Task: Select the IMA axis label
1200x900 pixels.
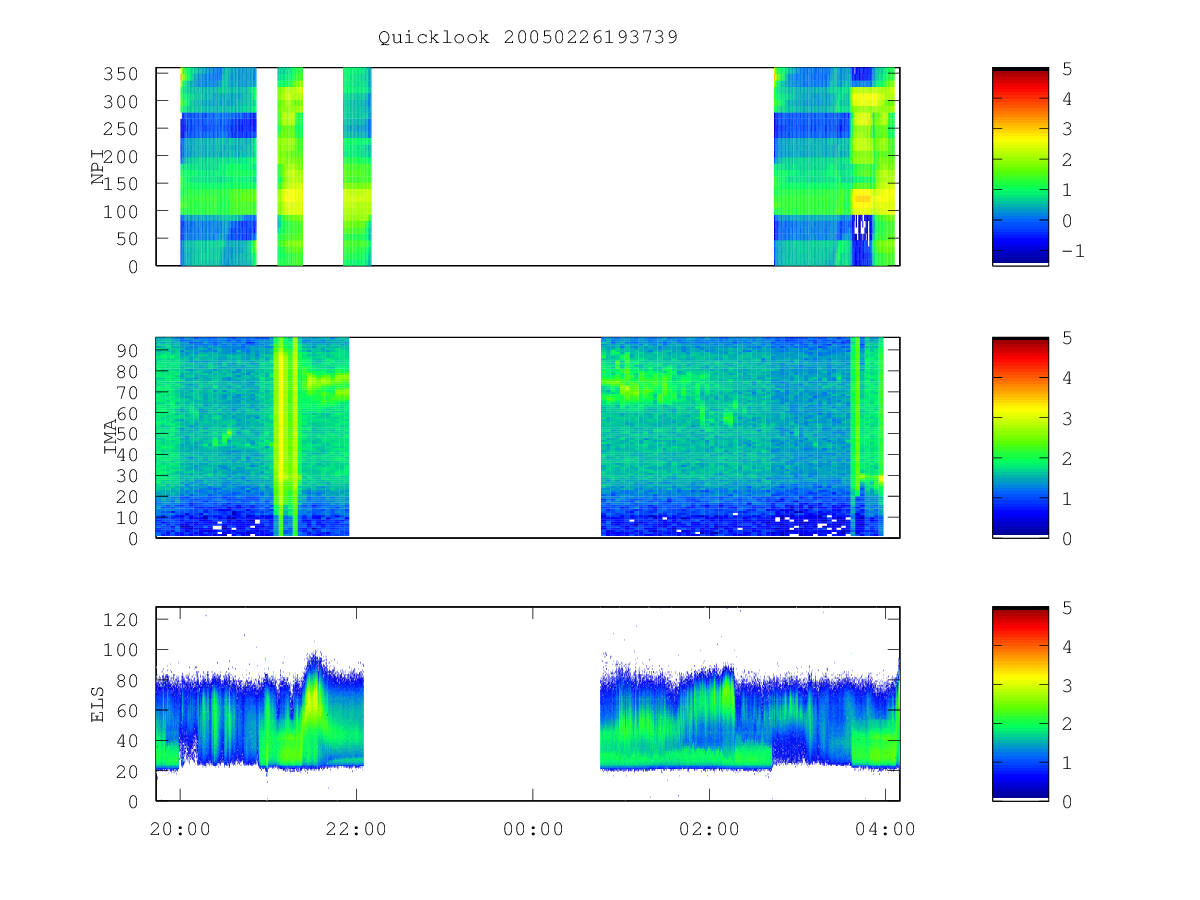Action: point(110,437)
